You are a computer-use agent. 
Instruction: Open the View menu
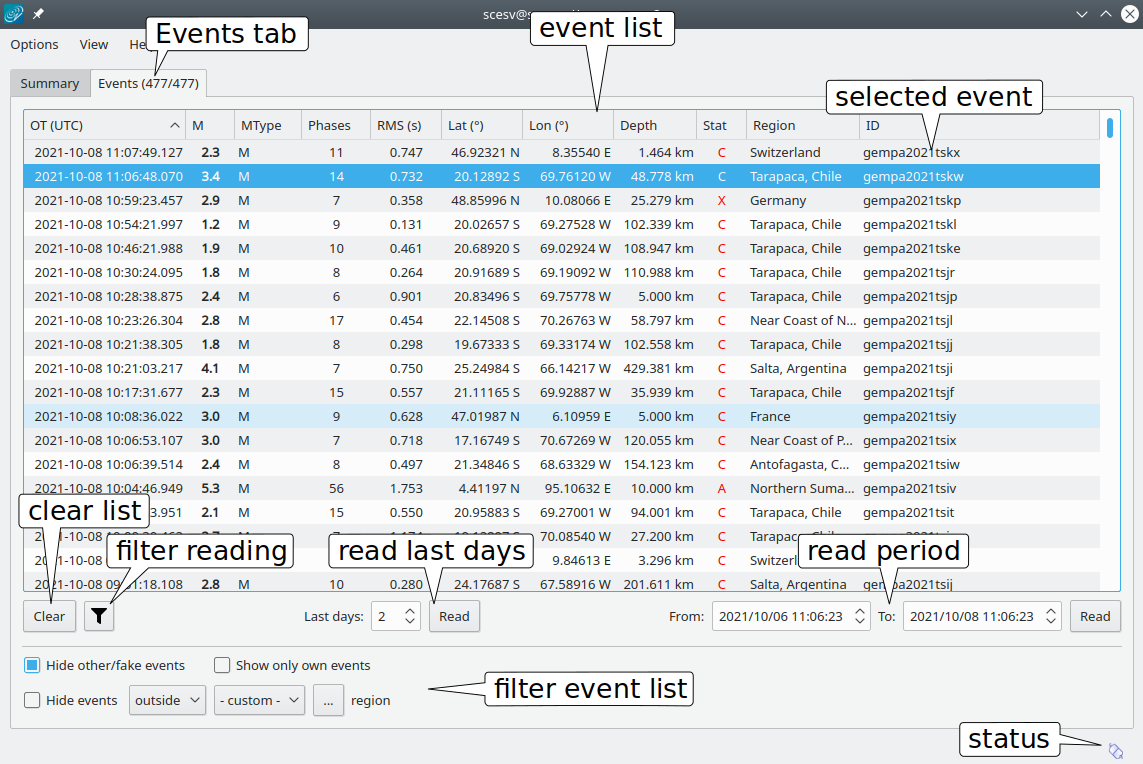[94, 44]
